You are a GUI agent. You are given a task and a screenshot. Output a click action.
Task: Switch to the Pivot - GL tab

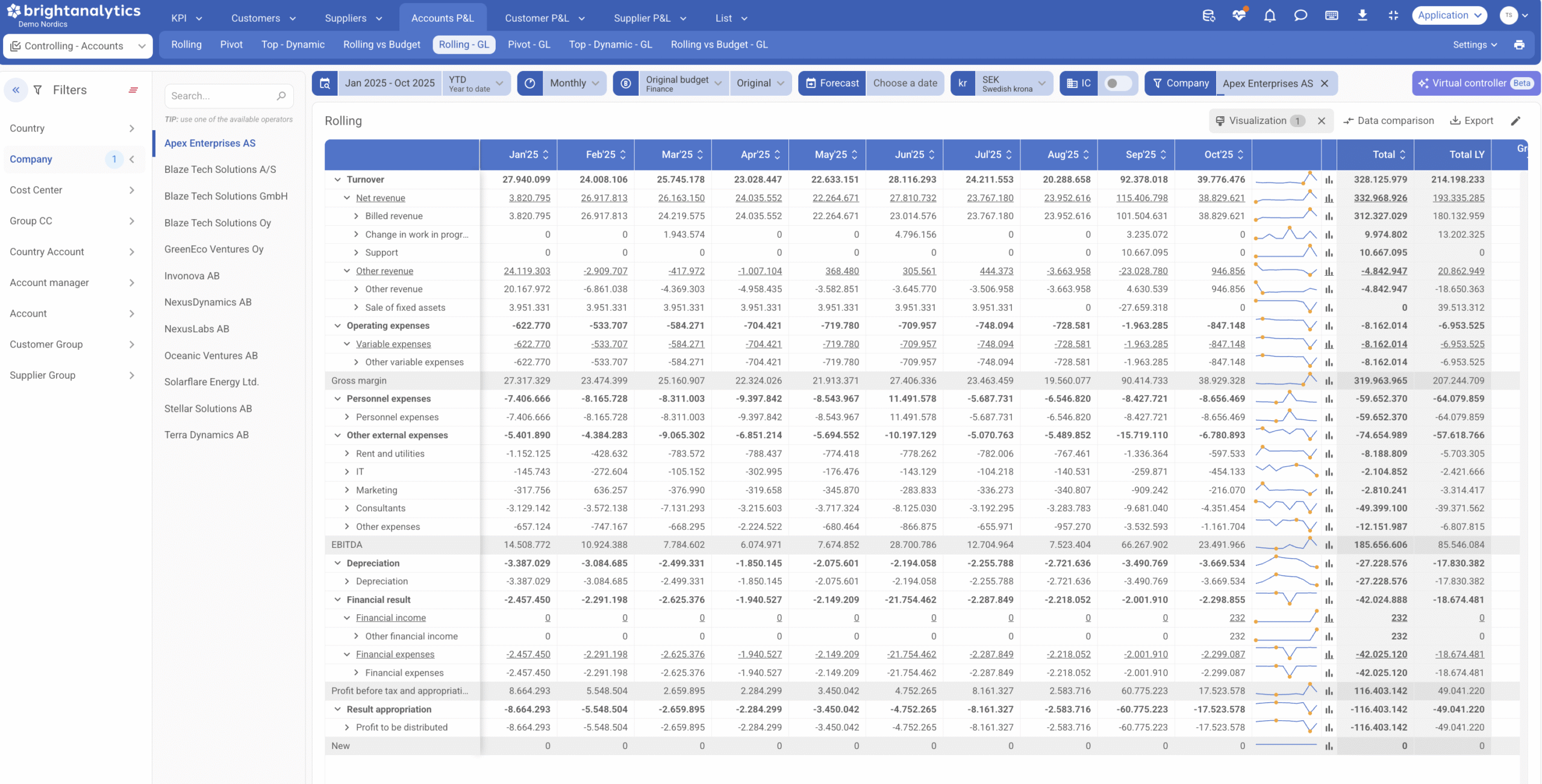[528, 45]
